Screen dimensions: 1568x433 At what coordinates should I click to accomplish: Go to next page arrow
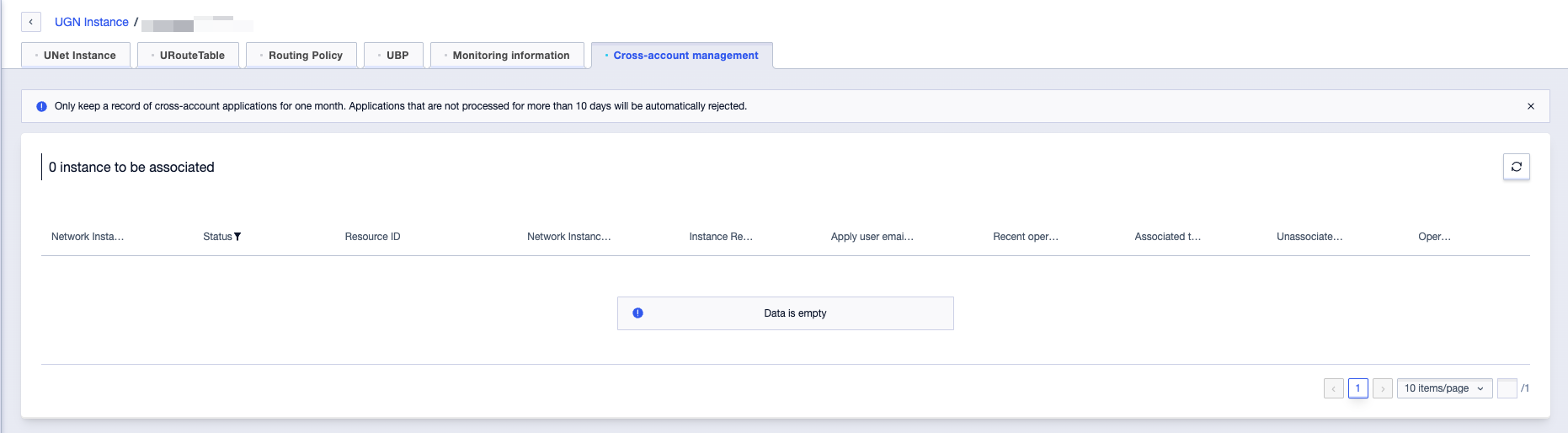[x=1382, y=388]
